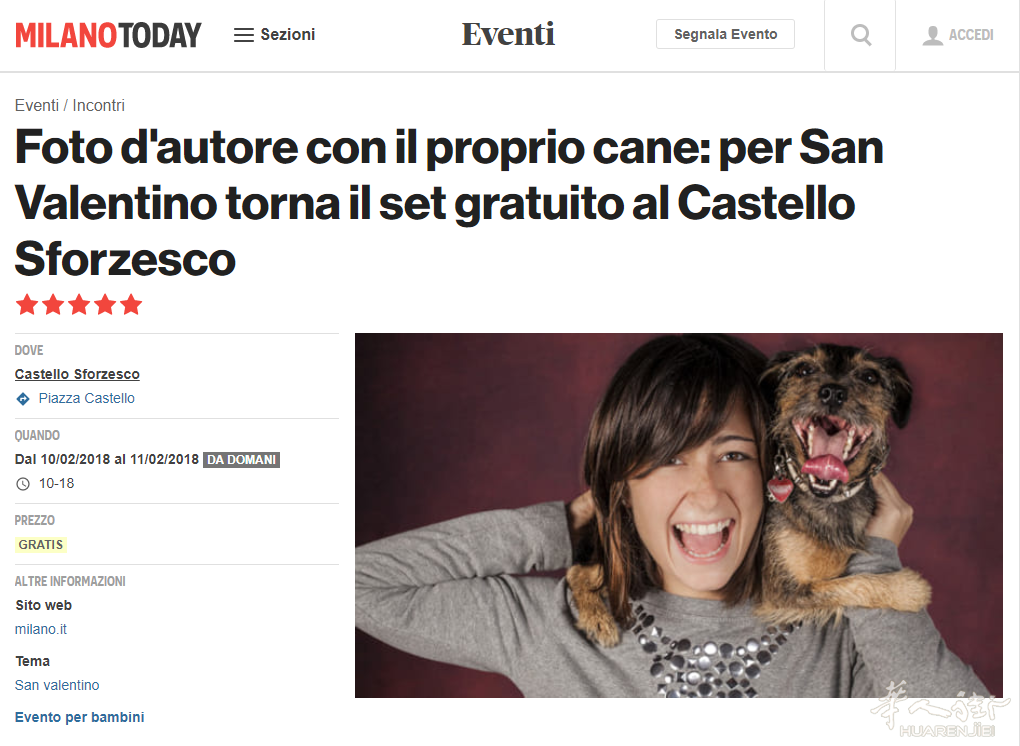
Task: Click the clock icon beside 10-18
Action: pyautogui.click(x=23, y=484)
